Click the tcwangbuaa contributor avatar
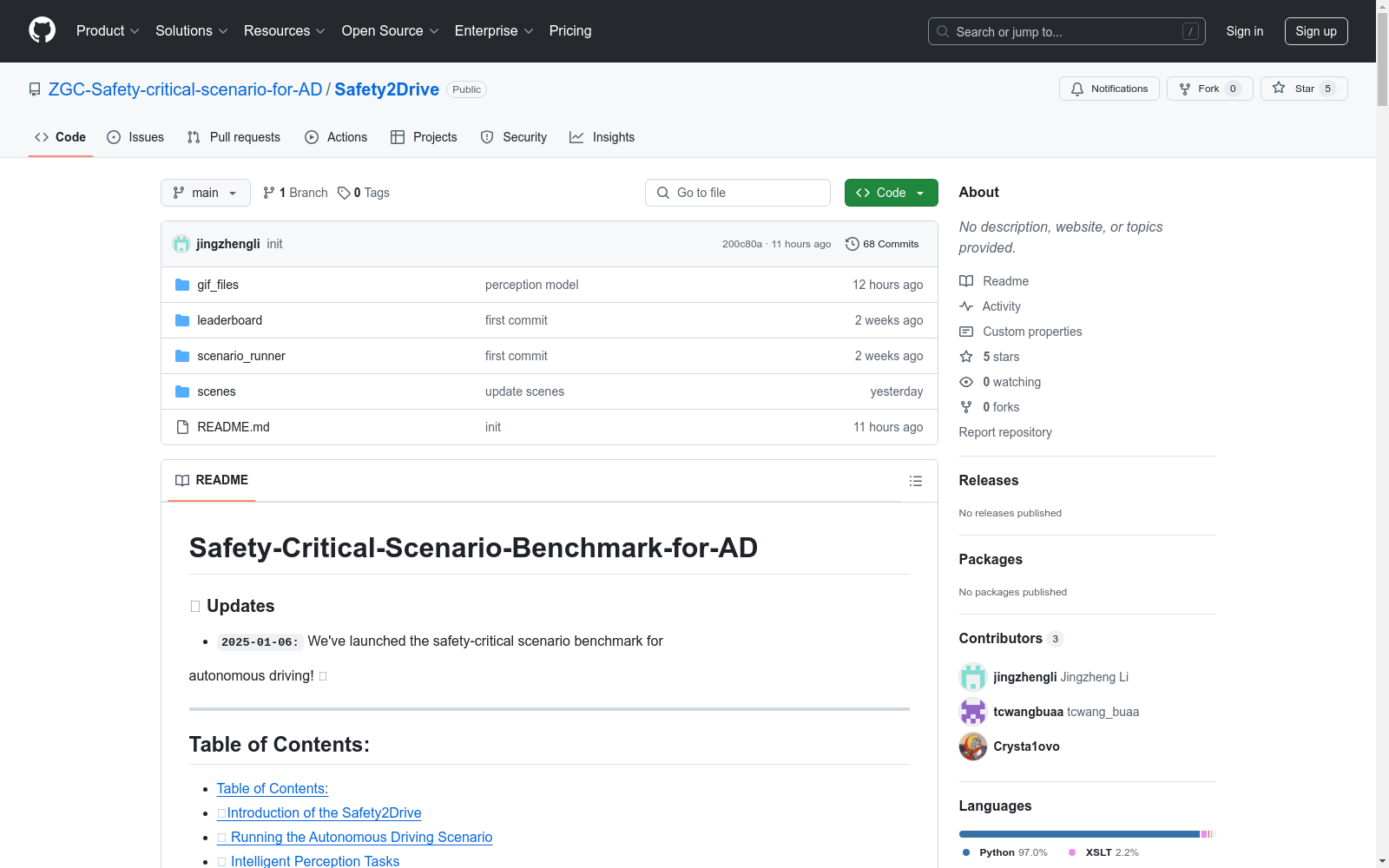The height and width of the screenshot is (868, 1389). 973,712
